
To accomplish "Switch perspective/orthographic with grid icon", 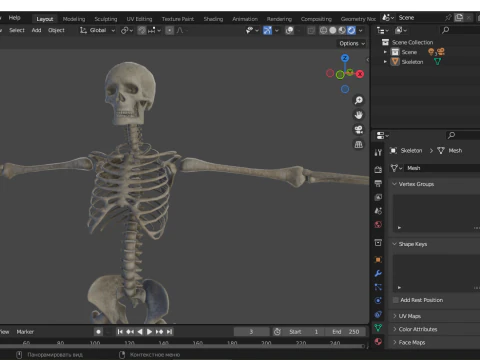I will pos(359,144).
